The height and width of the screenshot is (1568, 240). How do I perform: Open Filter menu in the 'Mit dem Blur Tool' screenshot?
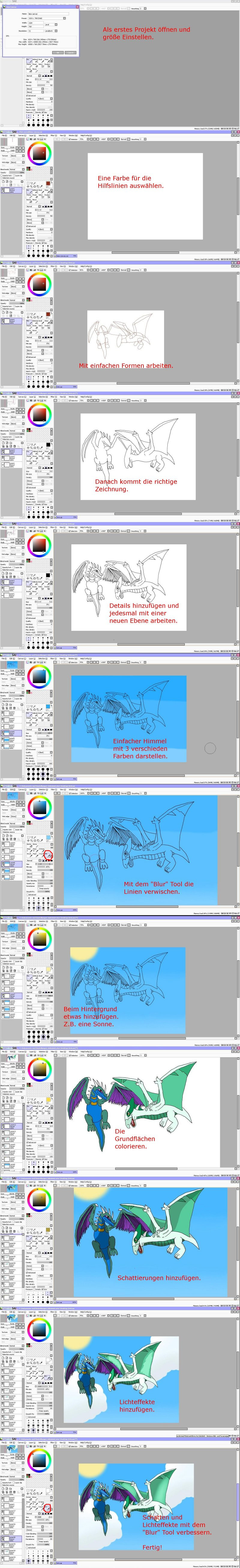pos(54,789)
